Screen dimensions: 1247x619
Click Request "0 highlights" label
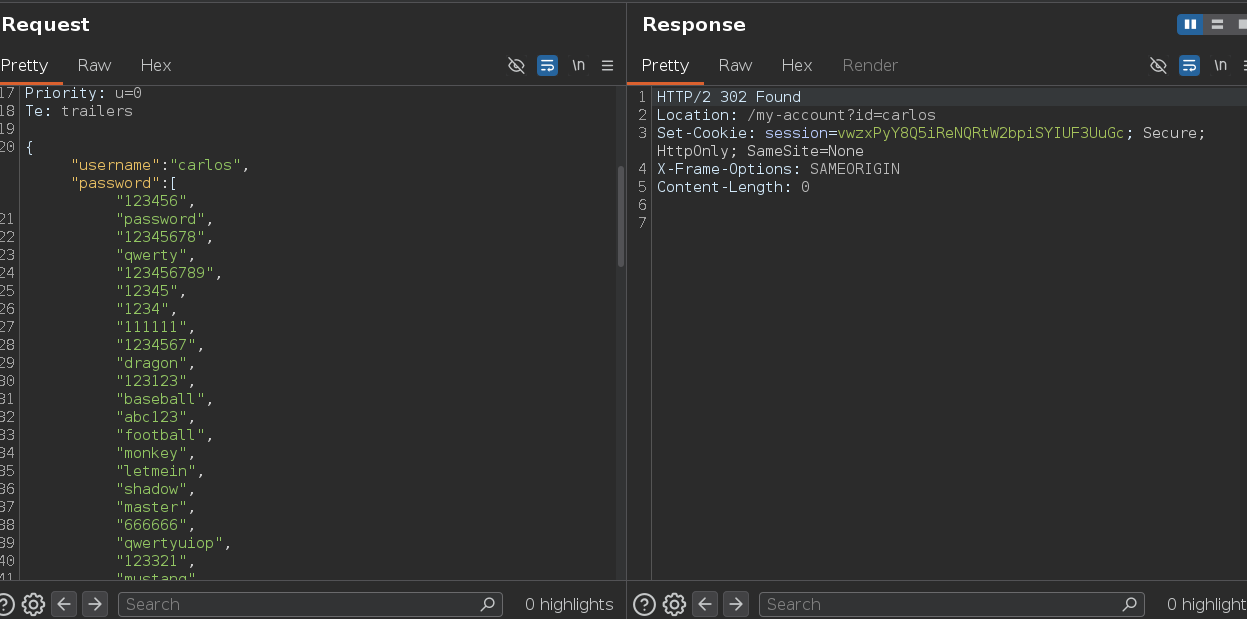[569, 604]
